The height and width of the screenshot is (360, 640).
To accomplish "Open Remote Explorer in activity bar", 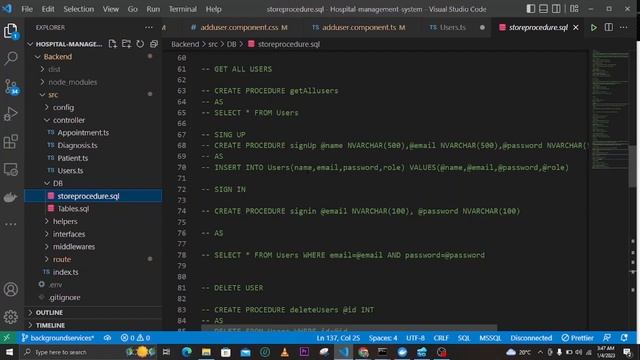I will click(11, 169).
